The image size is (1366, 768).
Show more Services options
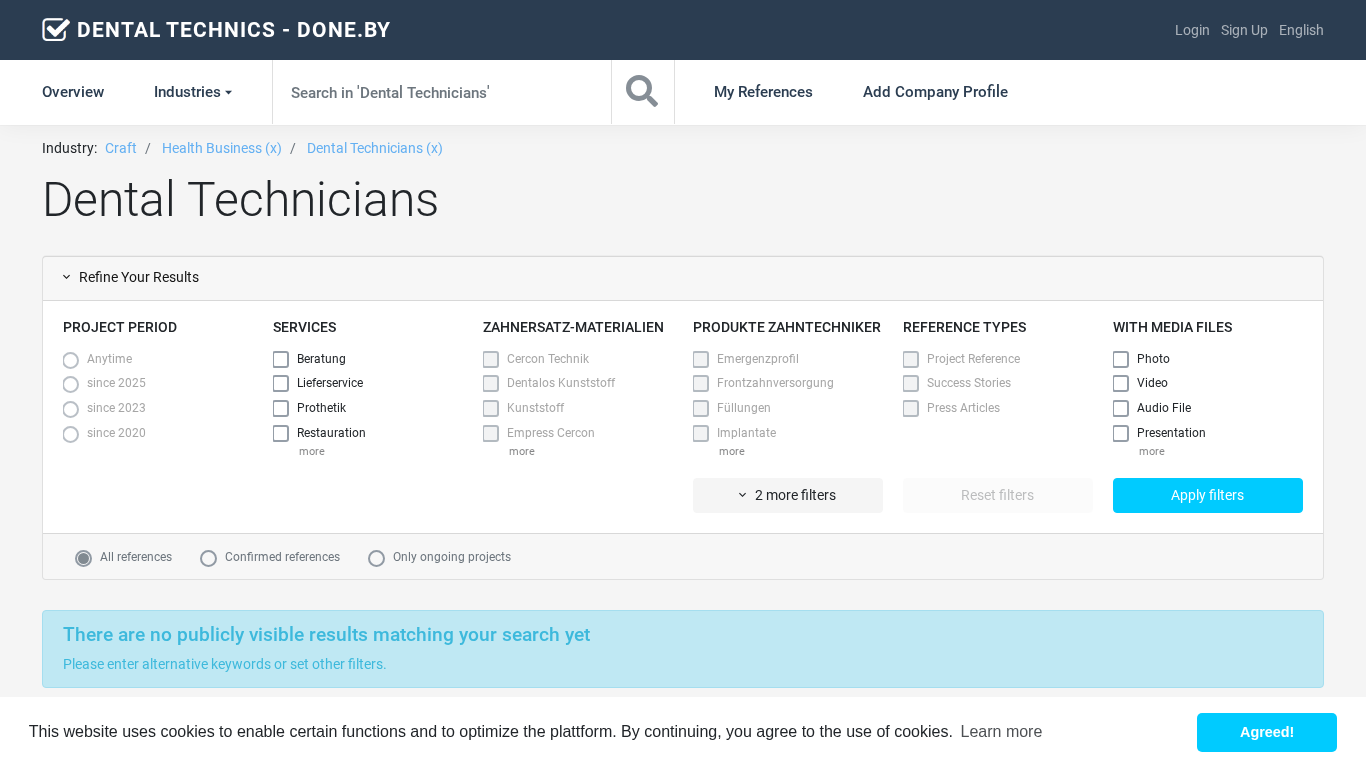click(312, 452)
